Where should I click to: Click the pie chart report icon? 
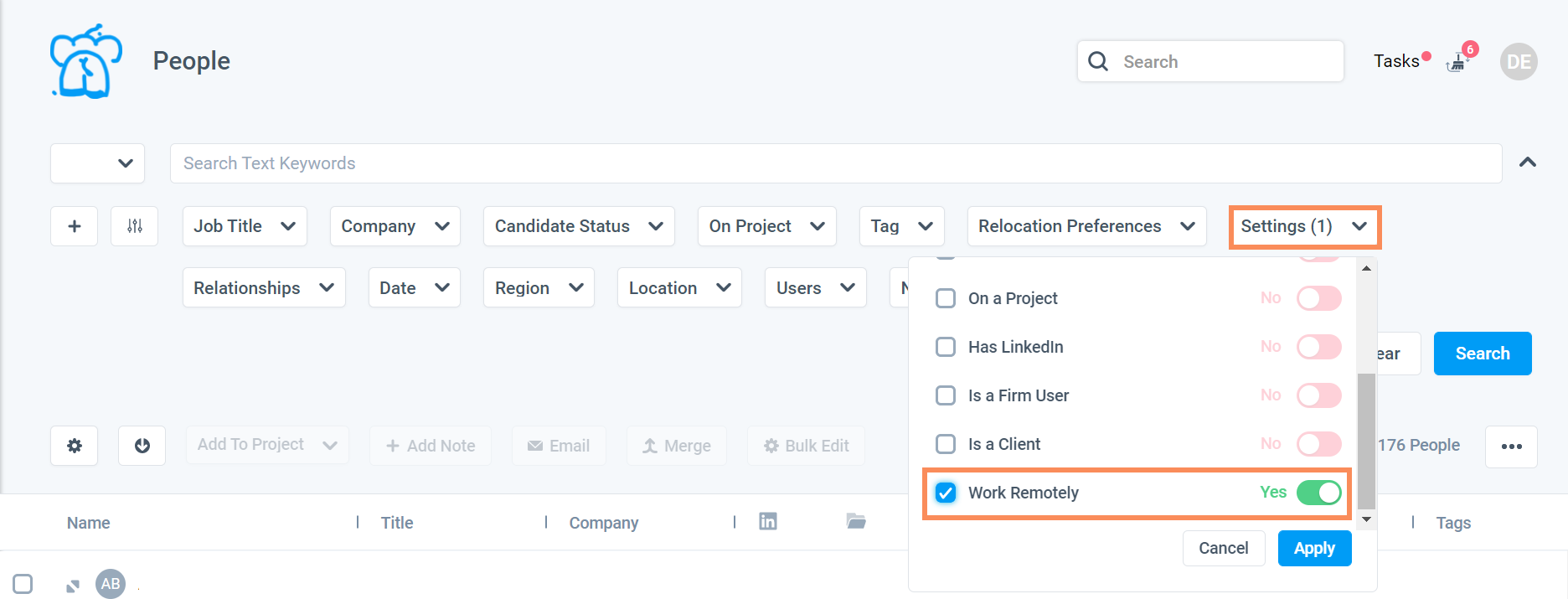click(x=142, y=446)
